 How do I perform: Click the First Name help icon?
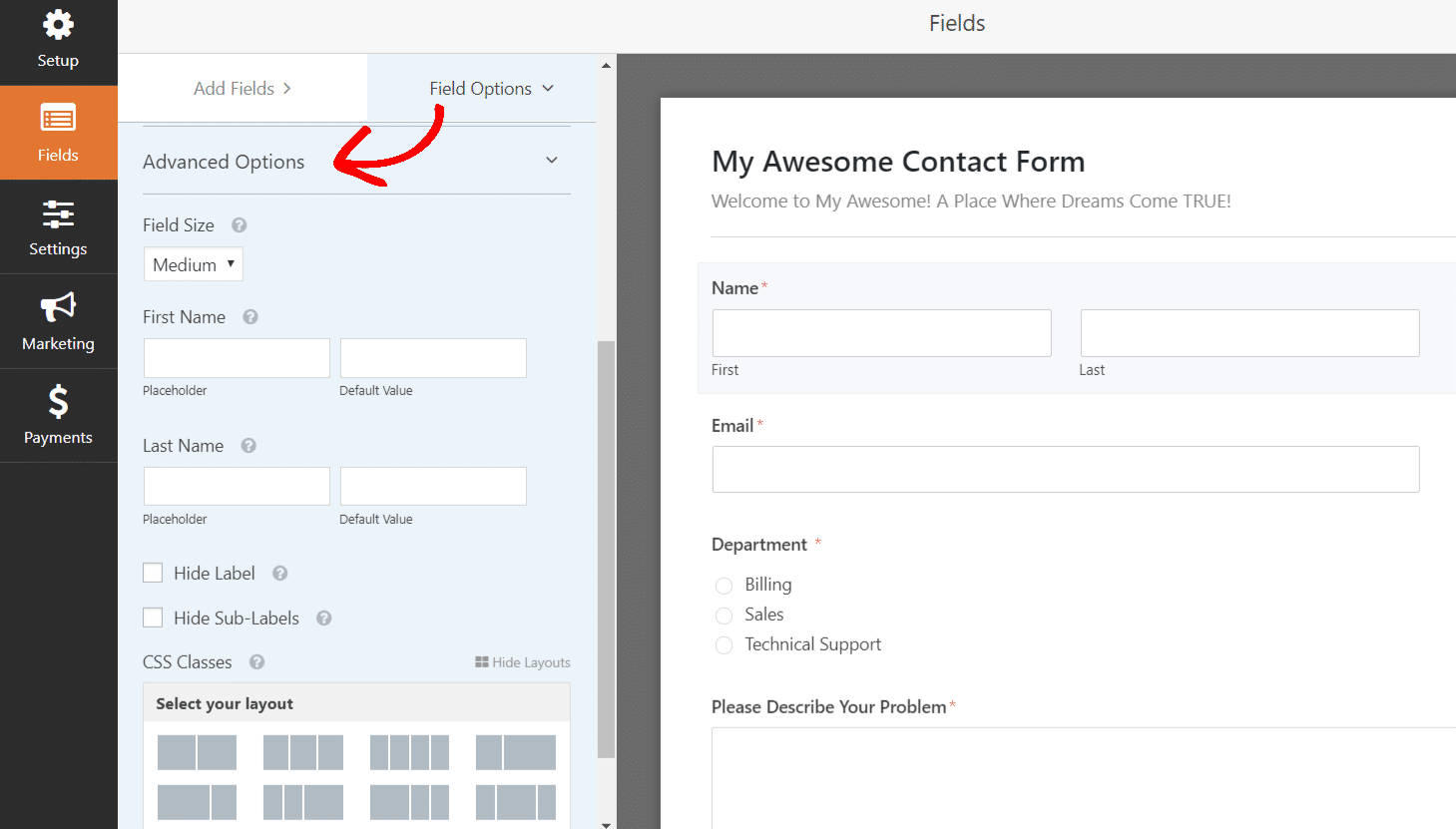(x=249, y=317)
